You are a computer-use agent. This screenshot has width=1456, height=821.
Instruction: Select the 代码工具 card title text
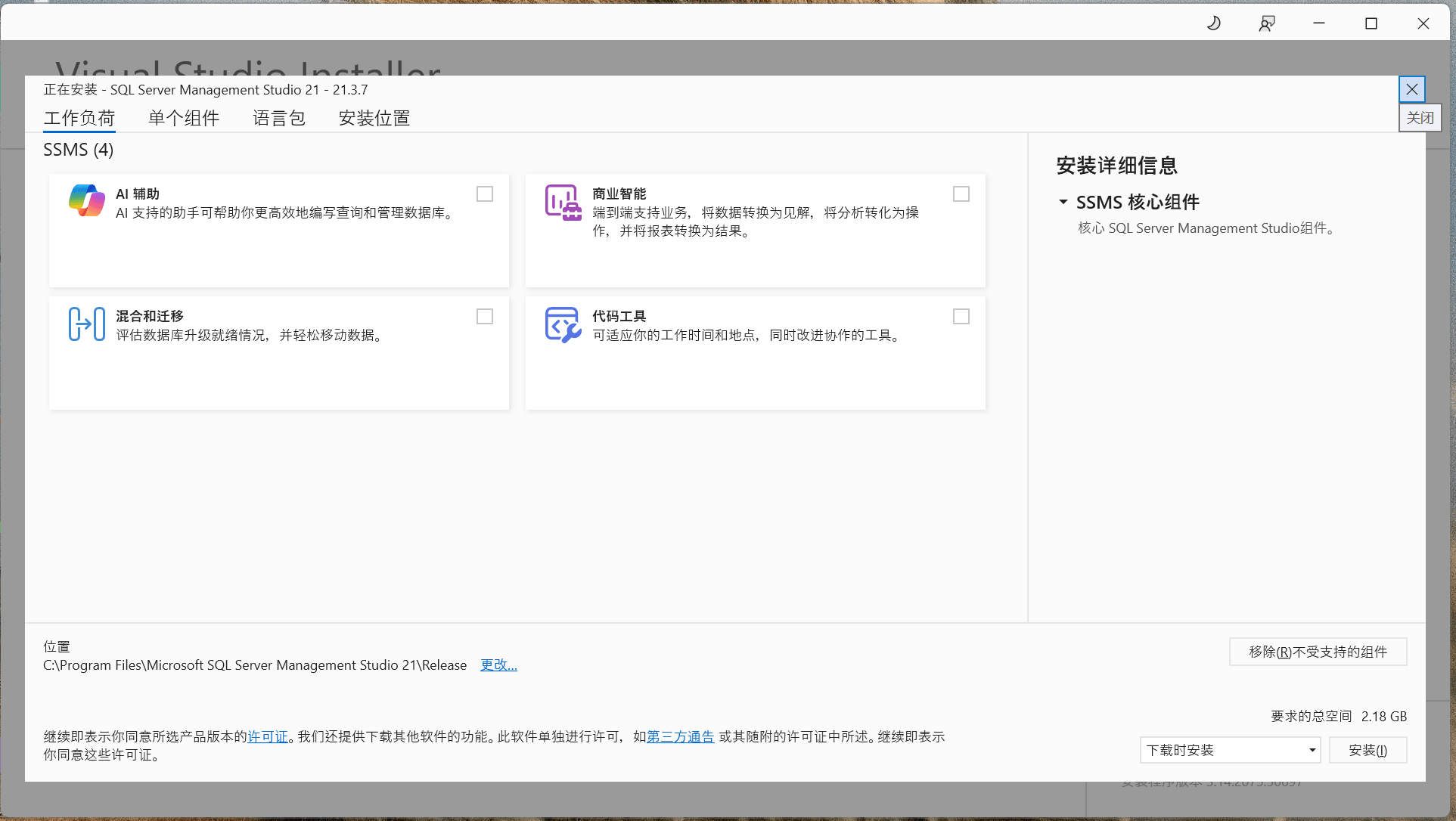(619, 317)
